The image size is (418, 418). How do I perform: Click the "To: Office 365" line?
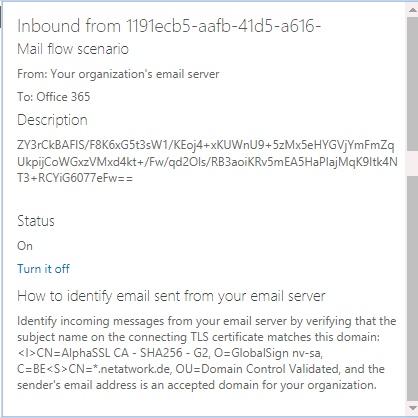point(54,97)
